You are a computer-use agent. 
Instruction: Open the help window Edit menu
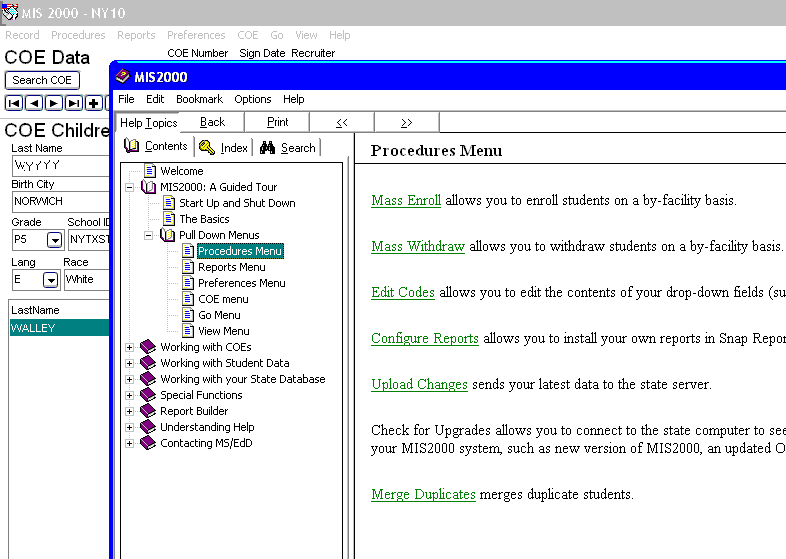[155, 99]
